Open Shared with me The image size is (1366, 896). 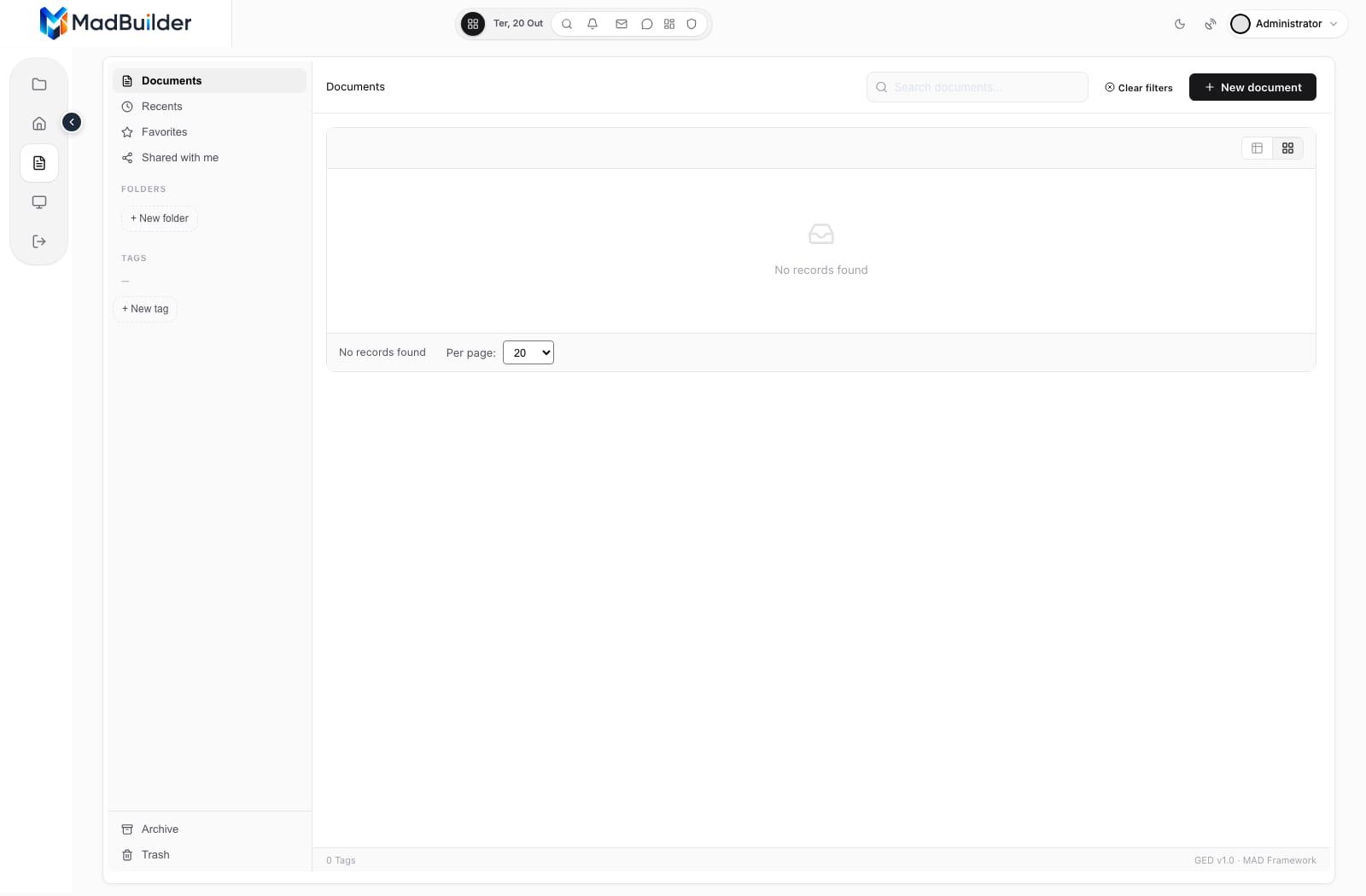(209, 158)
